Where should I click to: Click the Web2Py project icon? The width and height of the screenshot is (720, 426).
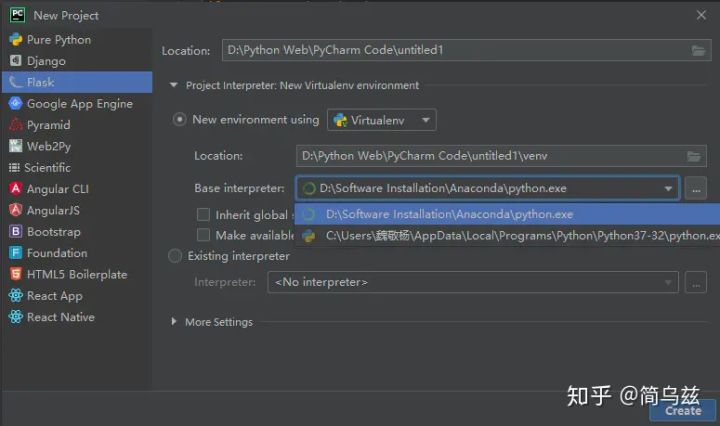(16, 146)
